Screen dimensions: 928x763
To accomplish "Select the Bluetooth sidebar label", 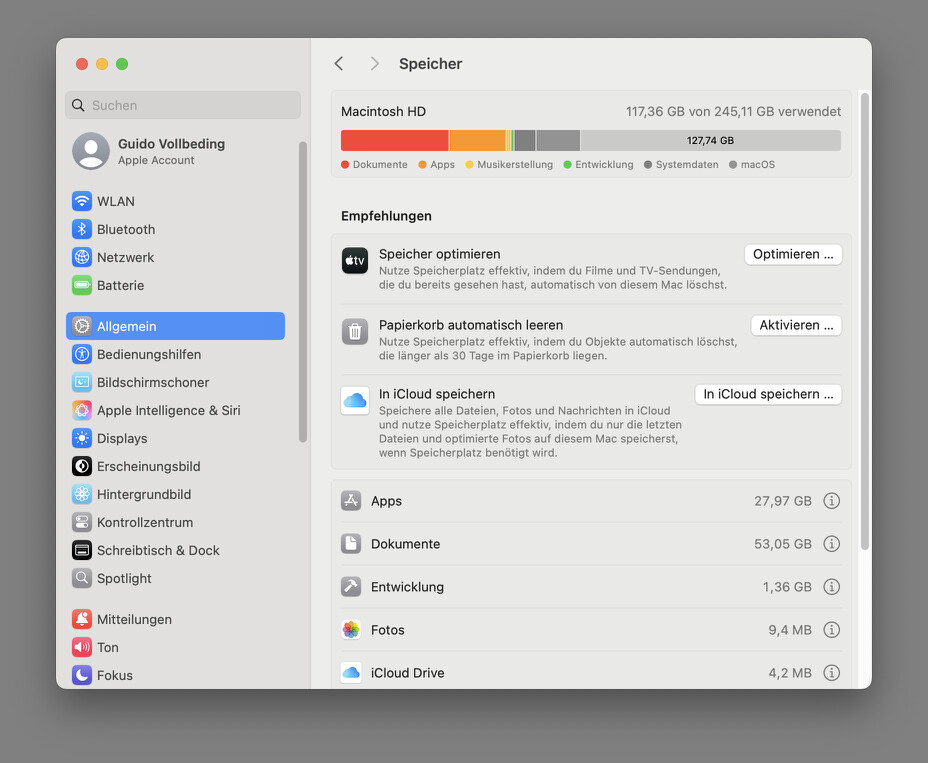I will point(126,229).
